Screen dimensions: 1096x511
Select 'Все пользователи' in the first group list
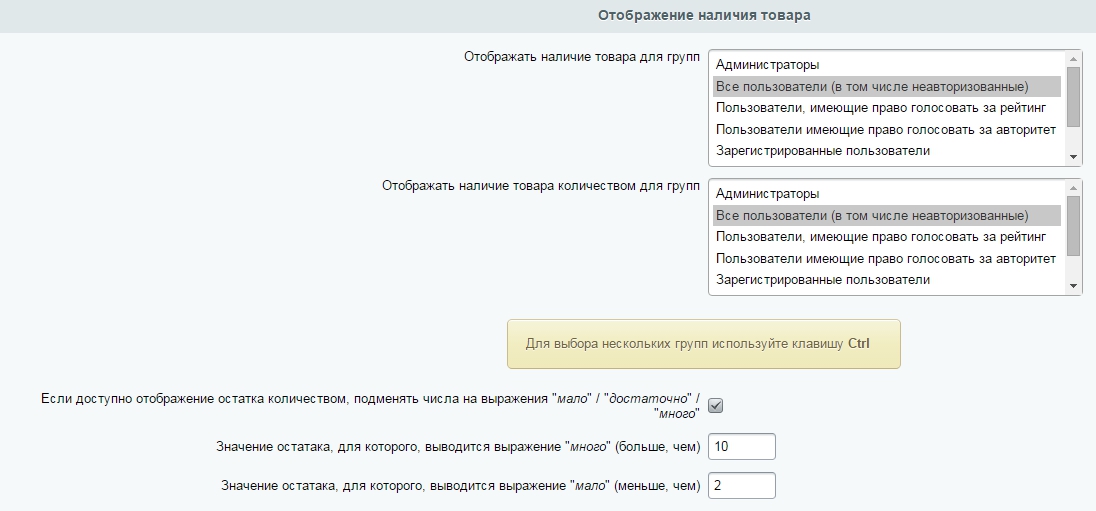[x=872, y=86]
